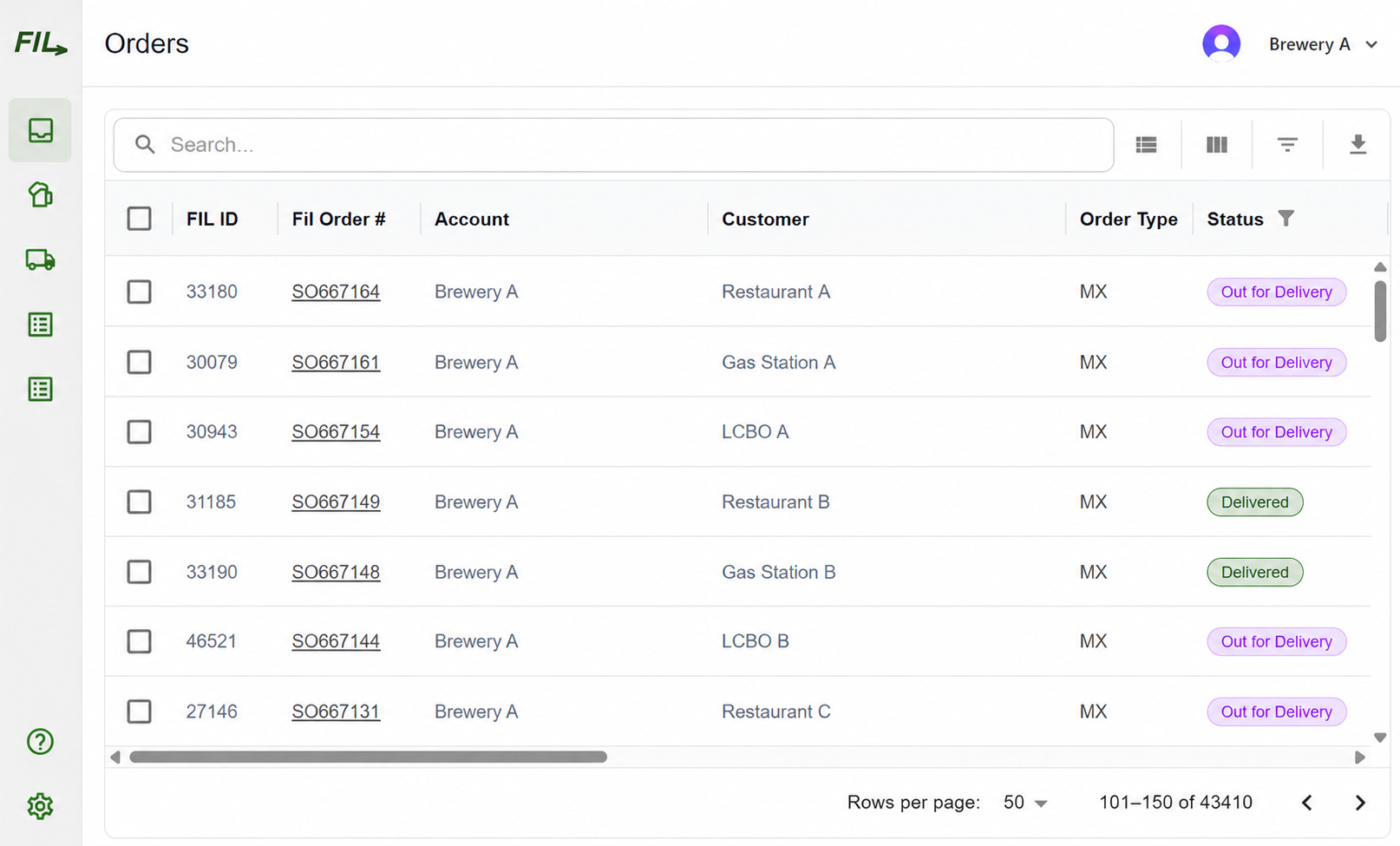Open order SO667148
1400x846 pixels.
point(336,572)
